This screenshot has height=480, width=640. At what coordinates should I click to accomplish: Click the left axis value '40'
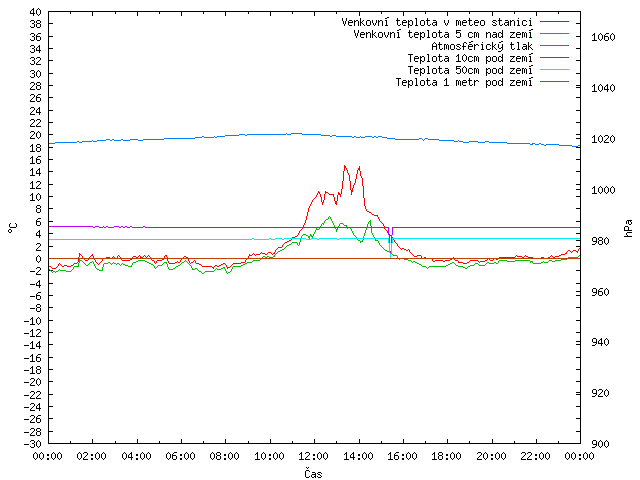[x=36, y=12]
